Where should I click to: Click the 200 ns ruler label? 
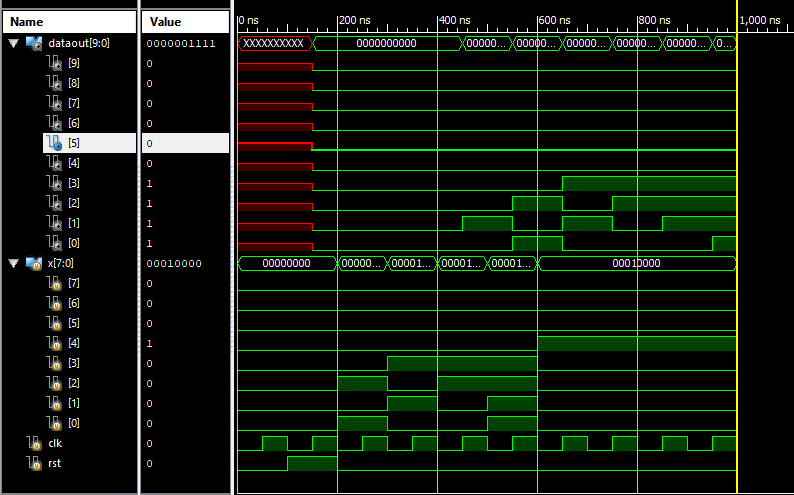point(354,21)
